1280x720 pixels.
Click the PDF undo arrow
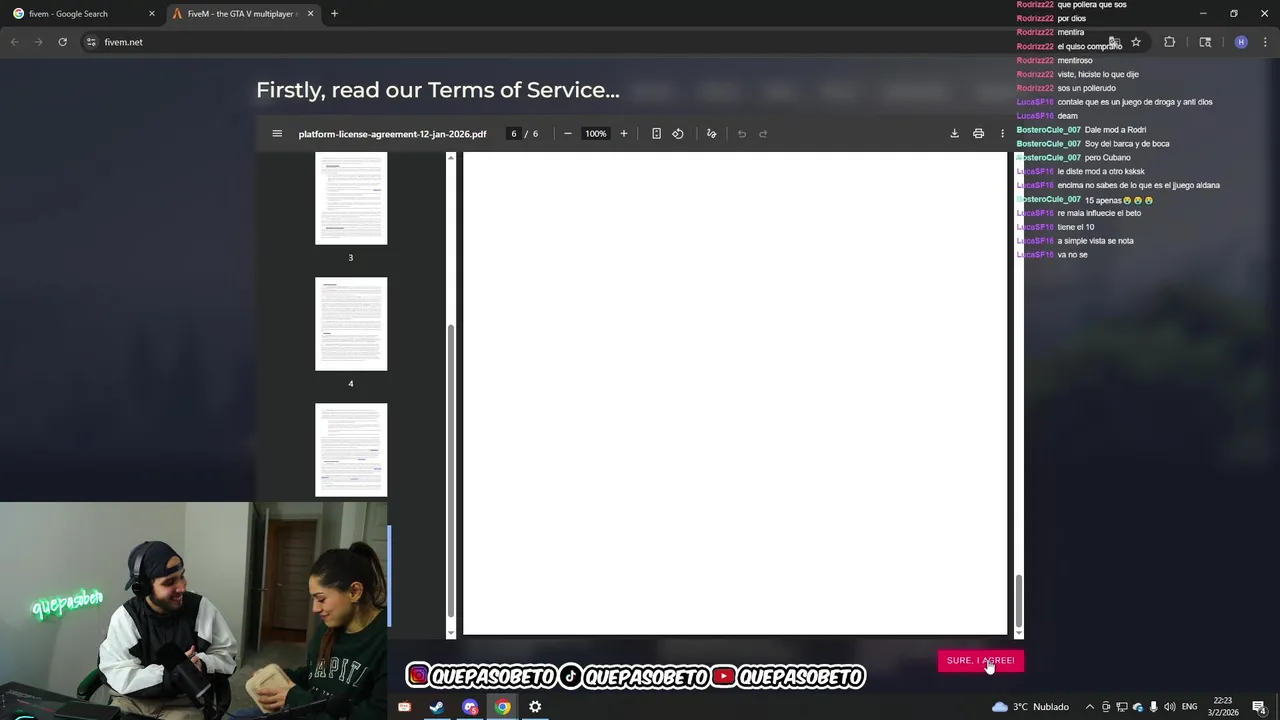pyautogui.click(x=742, y=134)
